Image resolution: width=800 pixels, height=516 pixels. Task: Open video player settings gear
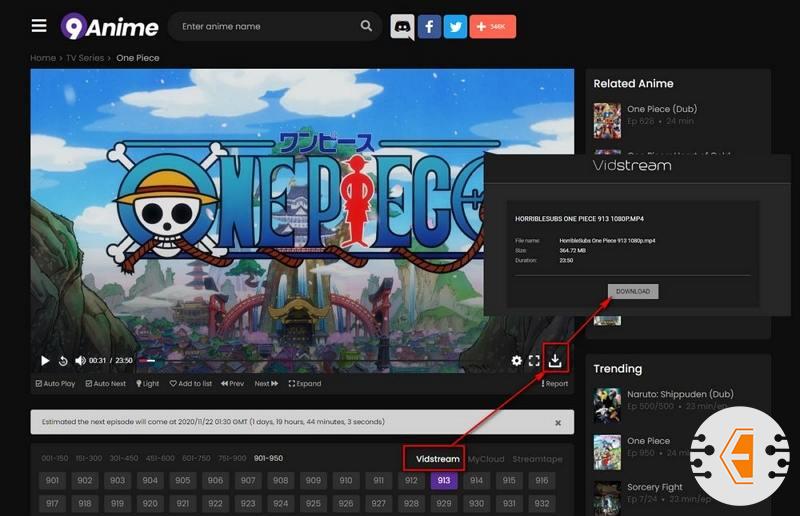click(x=516, y=361)
